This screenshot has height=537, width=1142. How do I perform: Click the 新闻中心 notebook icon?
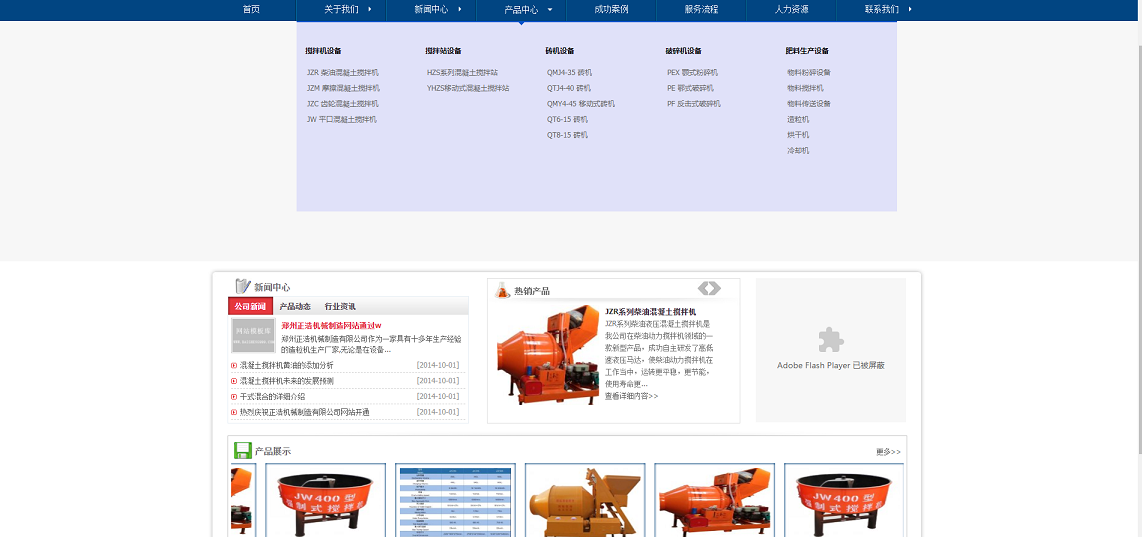tap(242, 286)
